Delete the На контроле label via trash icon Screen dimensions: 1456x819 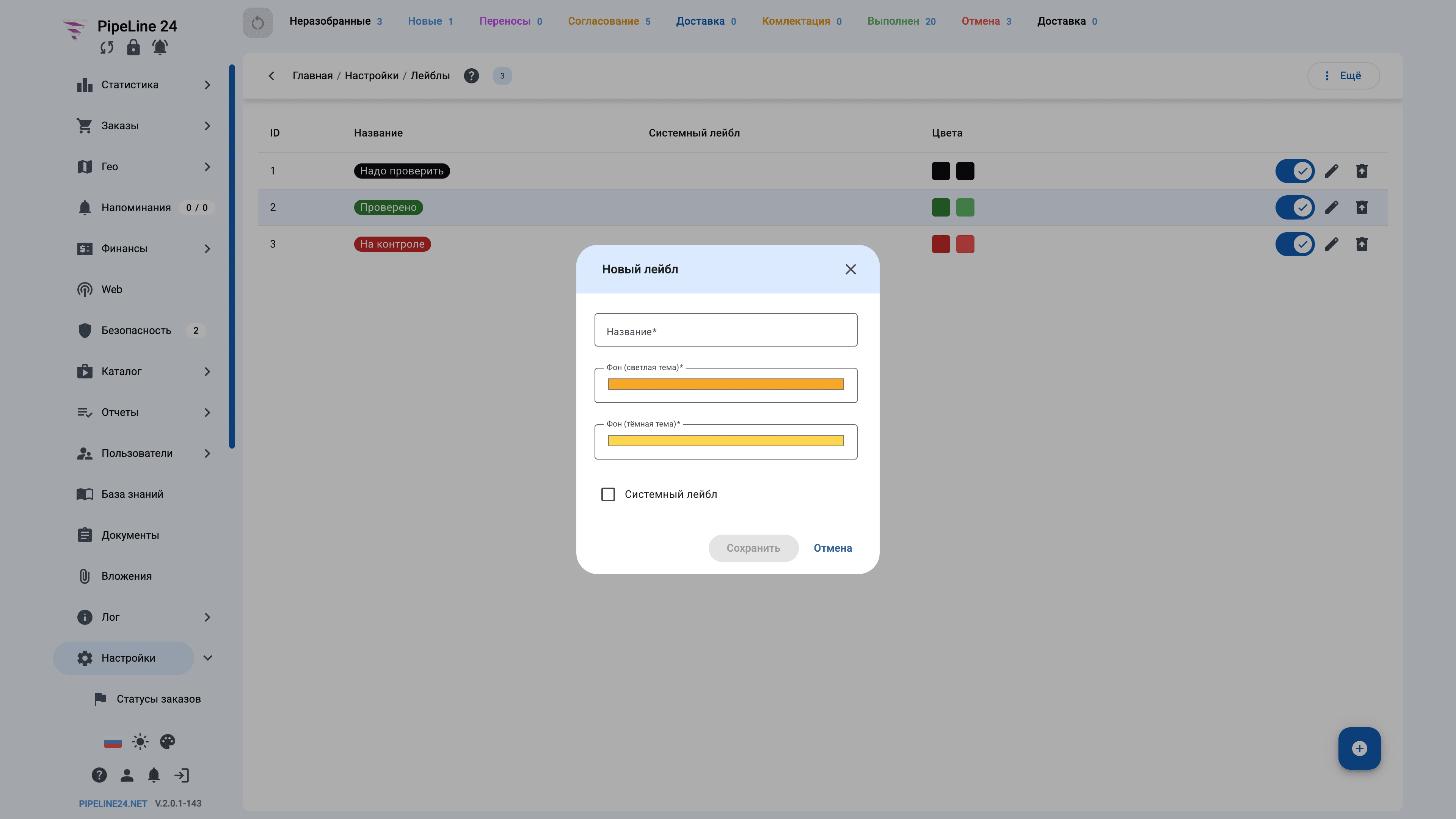(x=1362, y=244)
